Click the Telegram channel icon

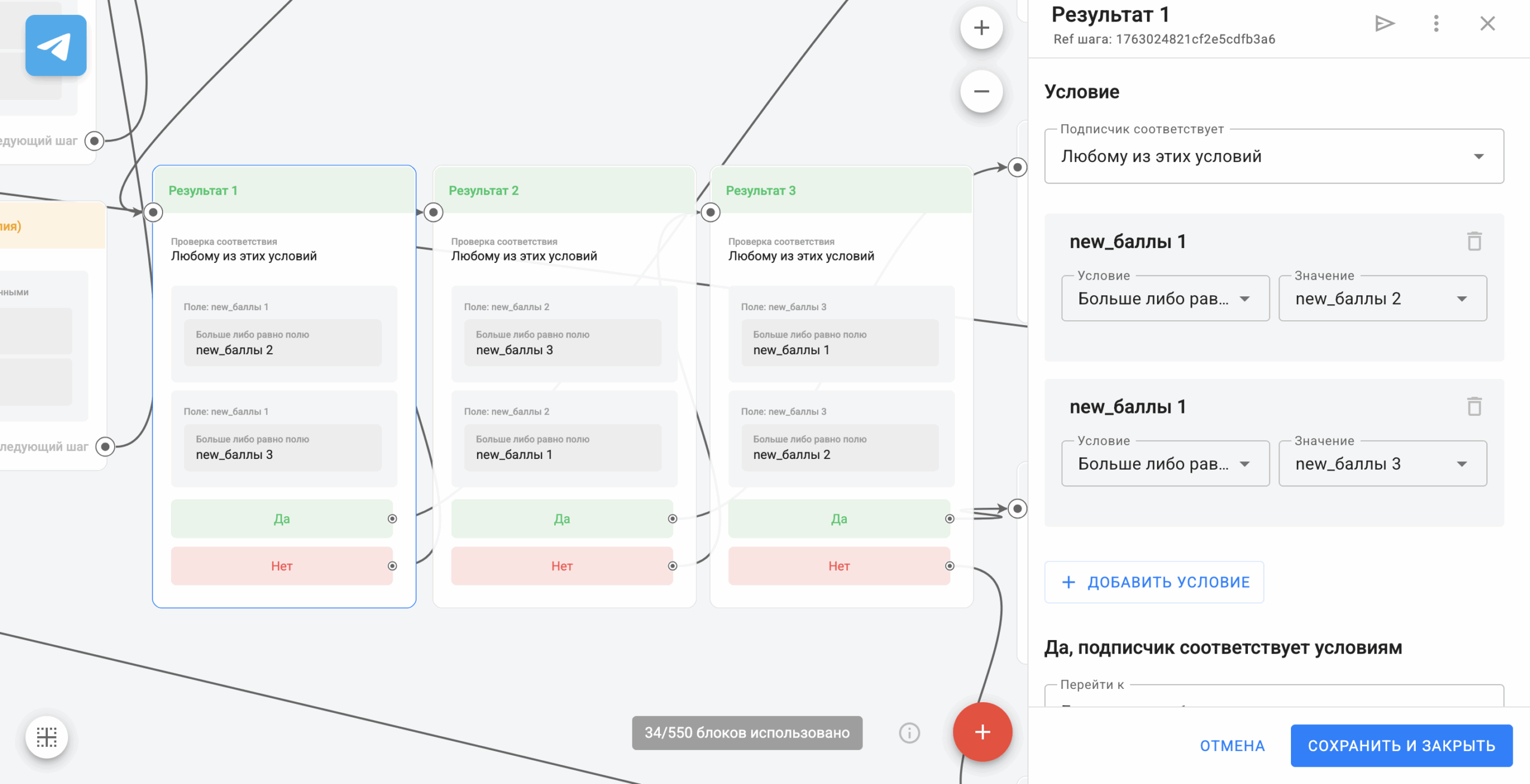(56, 45)
